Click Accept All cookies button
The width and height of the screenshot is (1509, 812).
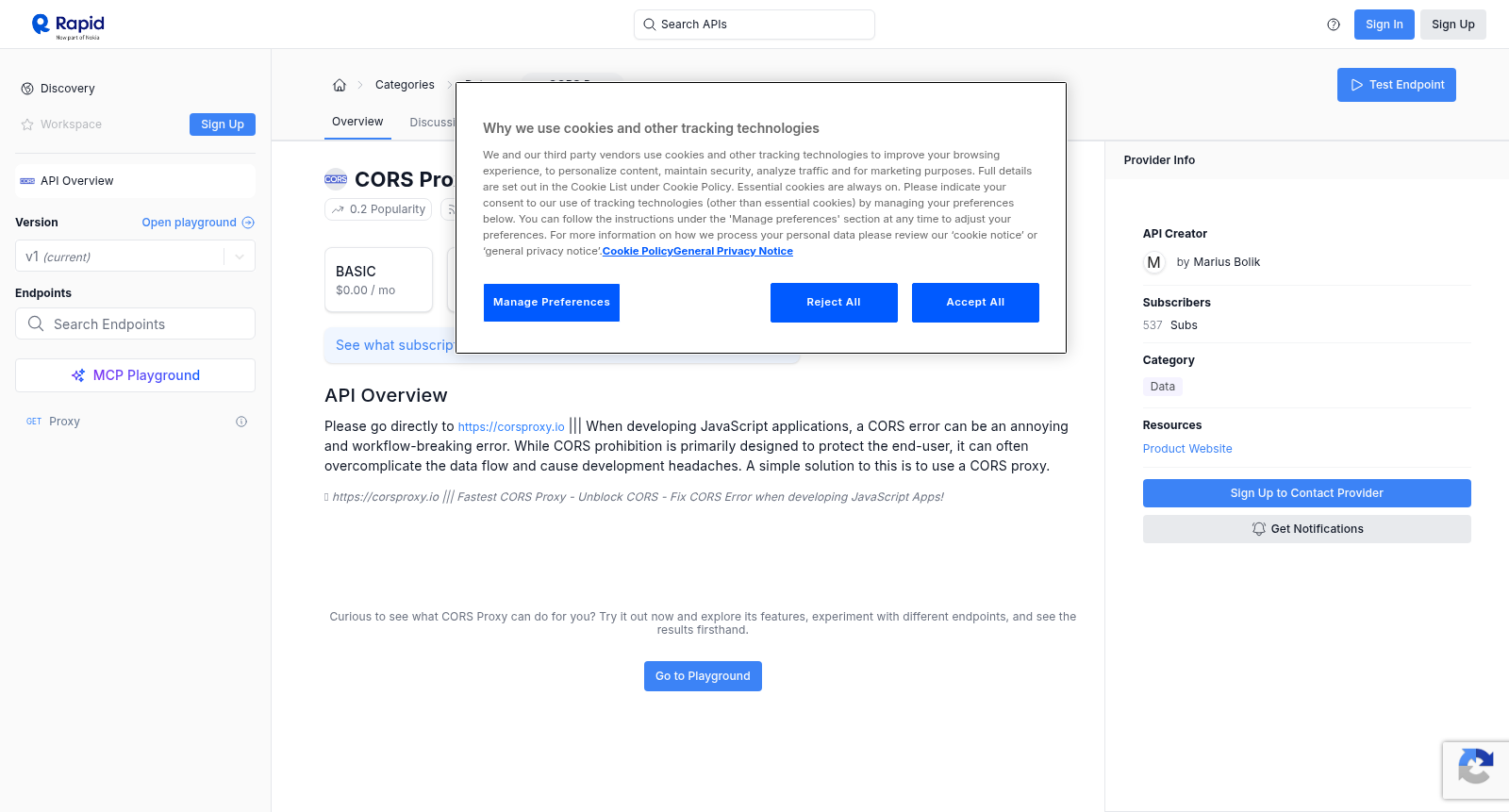point(975,303)
